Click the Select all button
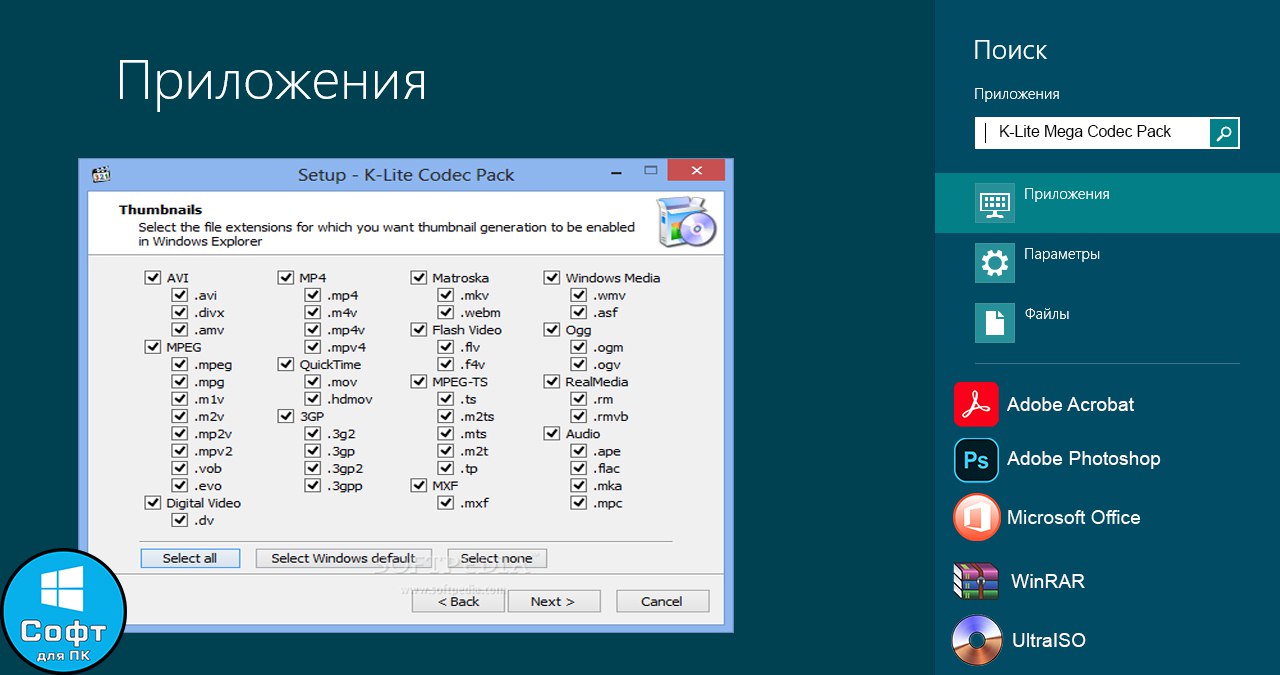The image size is (1280, 675). click(190, 558)
